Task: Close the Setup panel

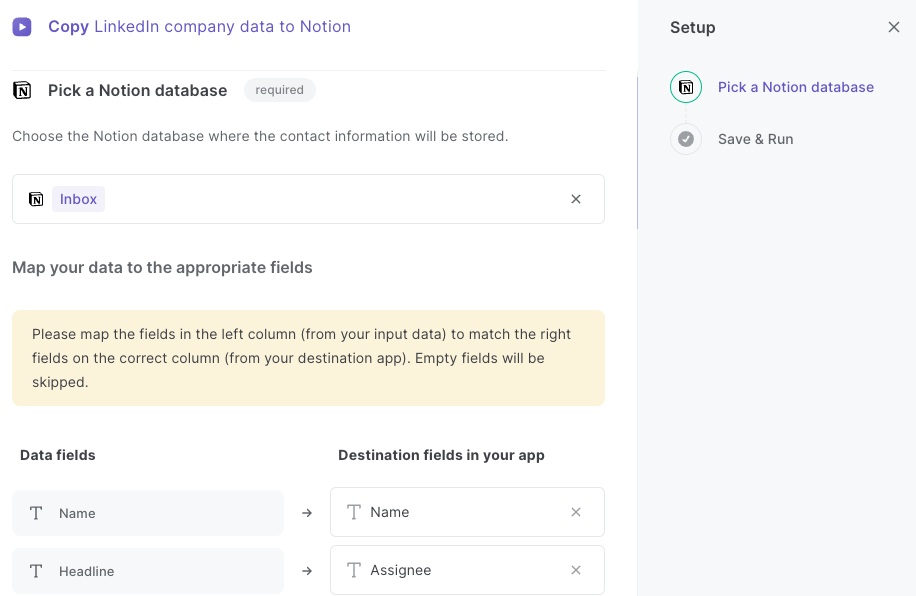Action: coord(894,27)
